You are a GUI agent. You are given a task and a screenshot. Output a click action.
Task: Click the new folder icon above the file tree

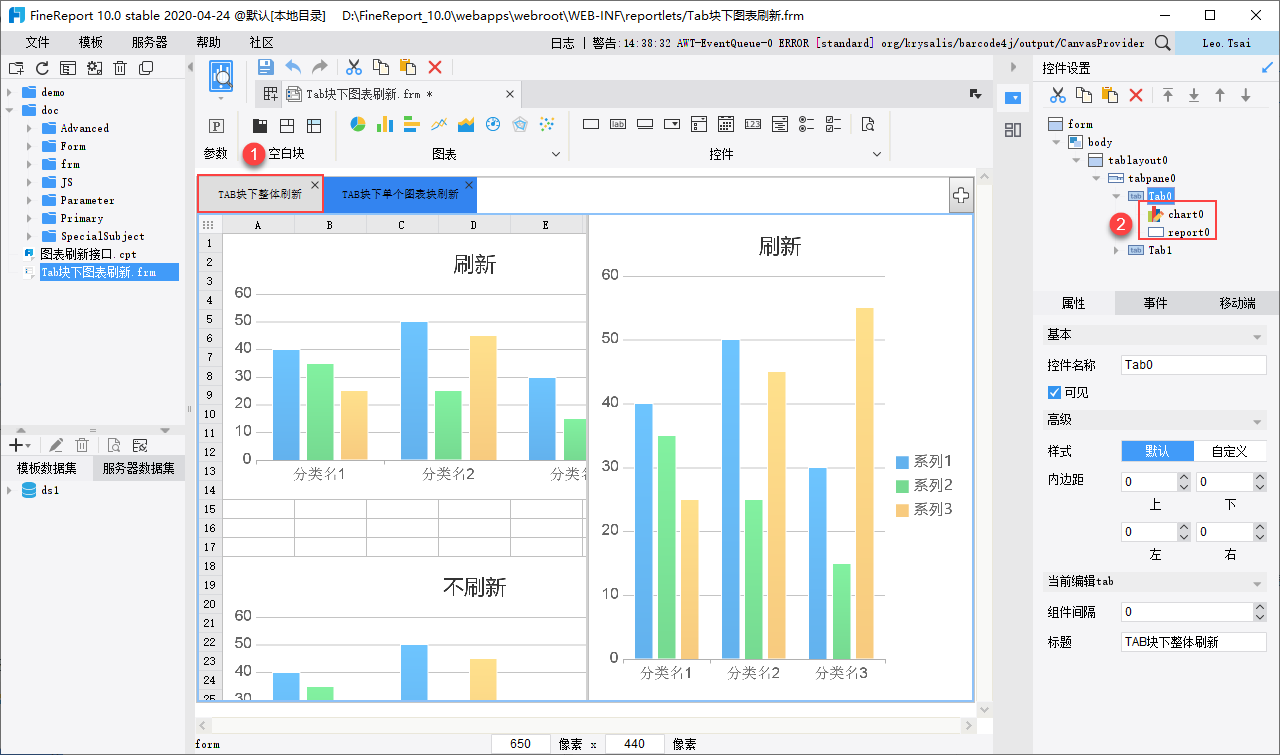coord(16,68)
